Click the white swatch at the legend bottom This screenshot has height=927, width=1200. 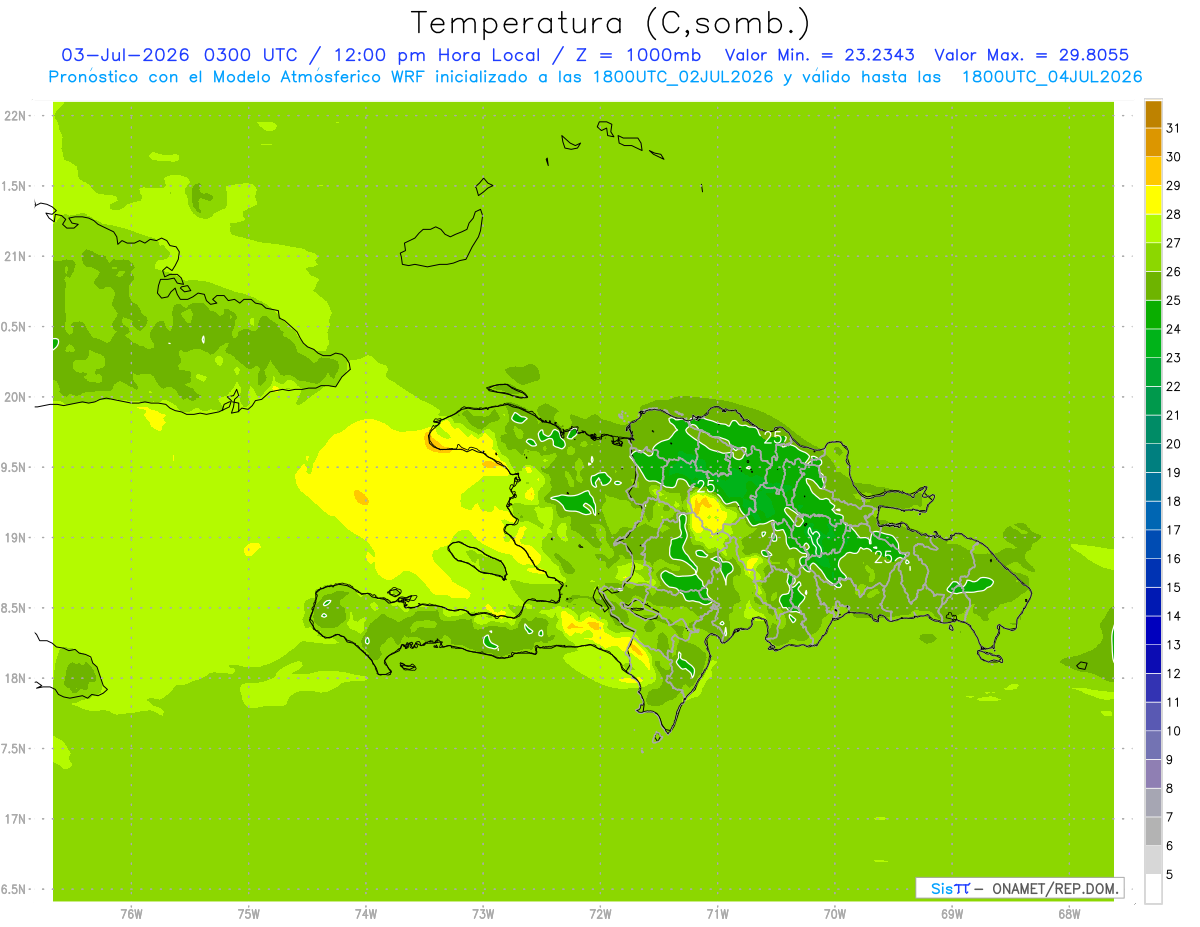click(1153, 888)
